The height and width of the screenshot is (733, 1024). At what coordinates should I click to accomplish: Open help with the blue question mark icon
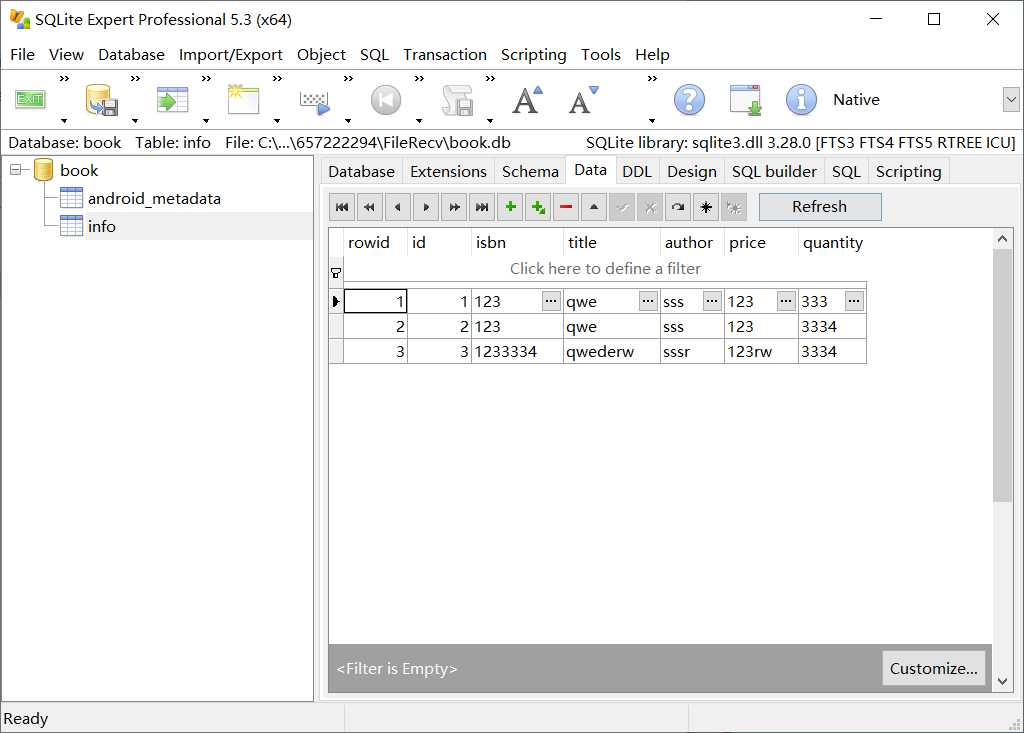[689, 100]
